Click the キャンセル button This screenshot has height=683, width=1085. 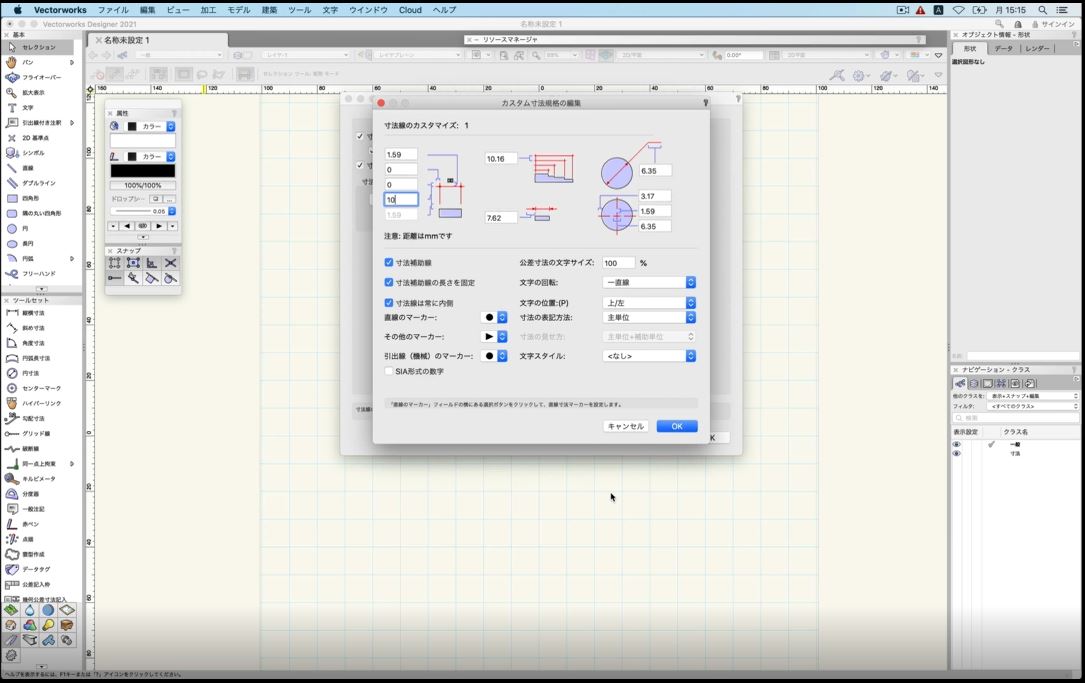626,426
